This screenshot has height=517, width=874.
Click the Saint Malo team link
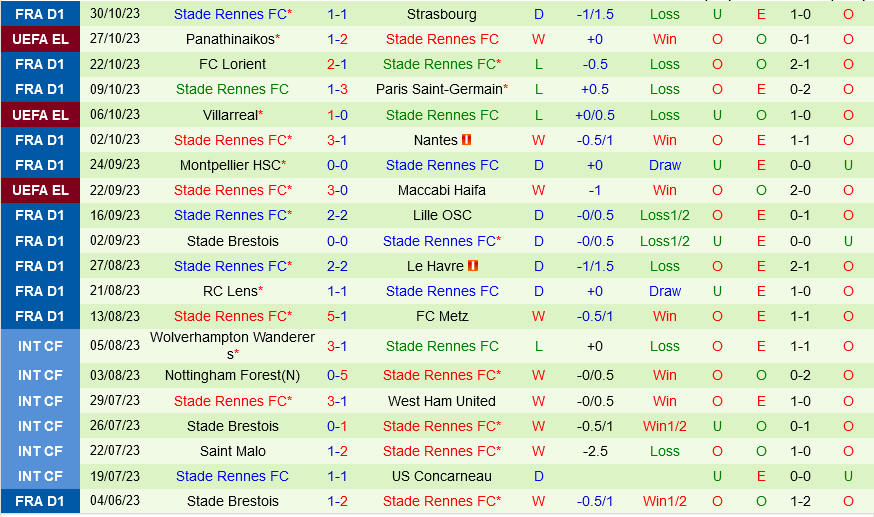pos(232,451)
